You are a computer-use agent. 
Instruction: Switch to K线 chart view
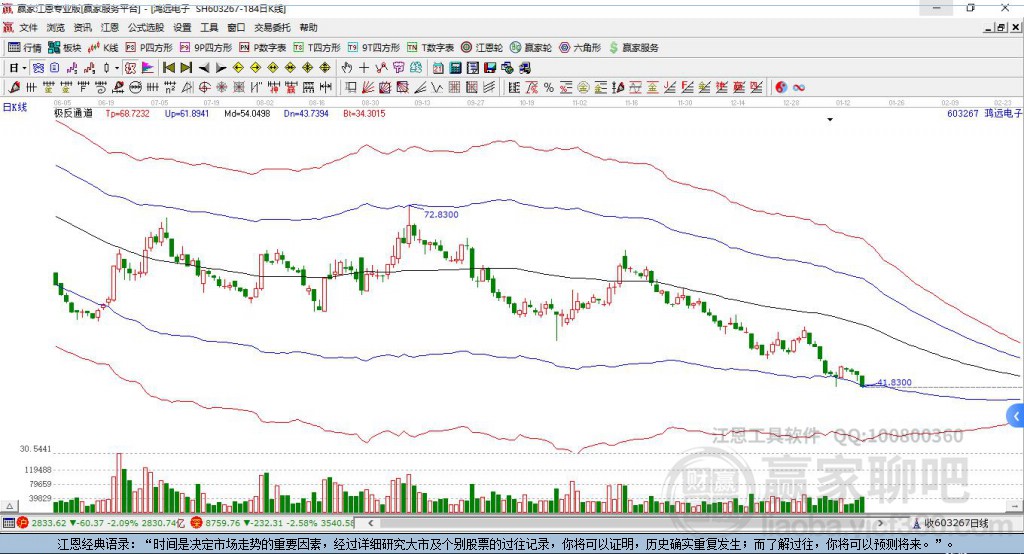103,48
